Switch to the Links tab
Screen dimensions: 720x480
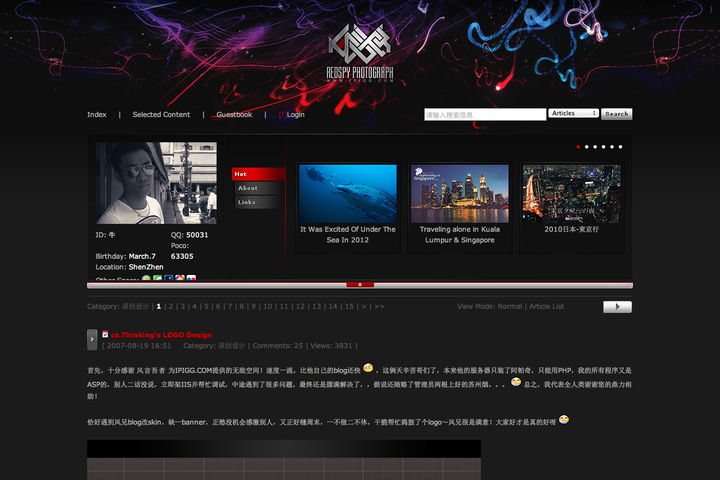[259, 202]
